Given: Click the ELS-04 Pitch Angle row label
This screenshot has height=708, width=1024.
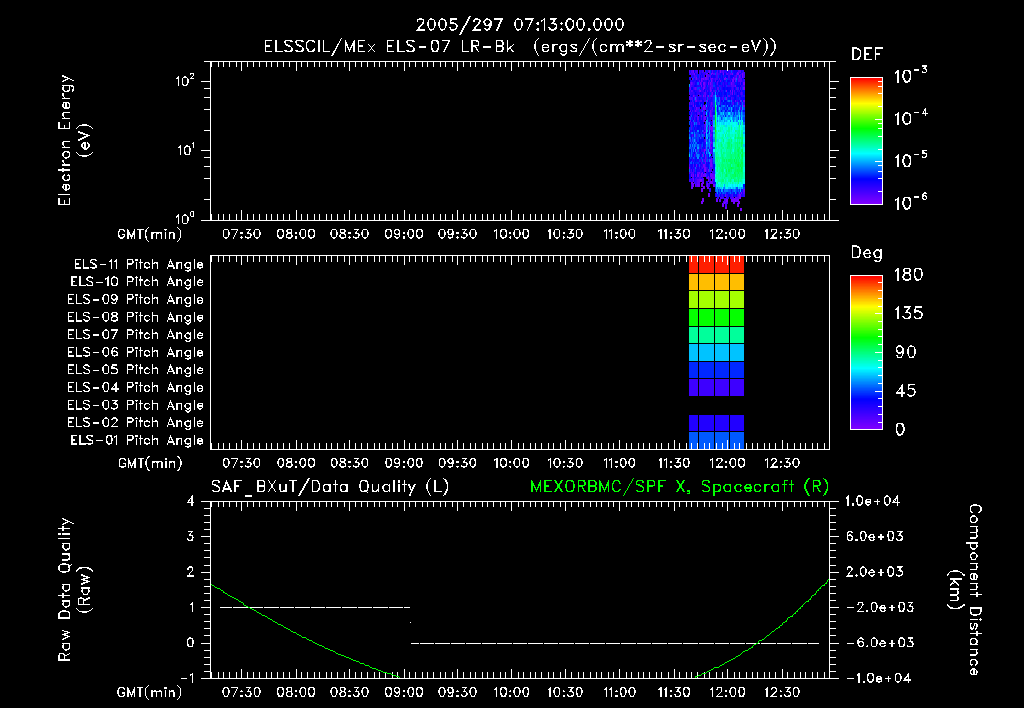Looking at the screenshot, I should [135, 387].
